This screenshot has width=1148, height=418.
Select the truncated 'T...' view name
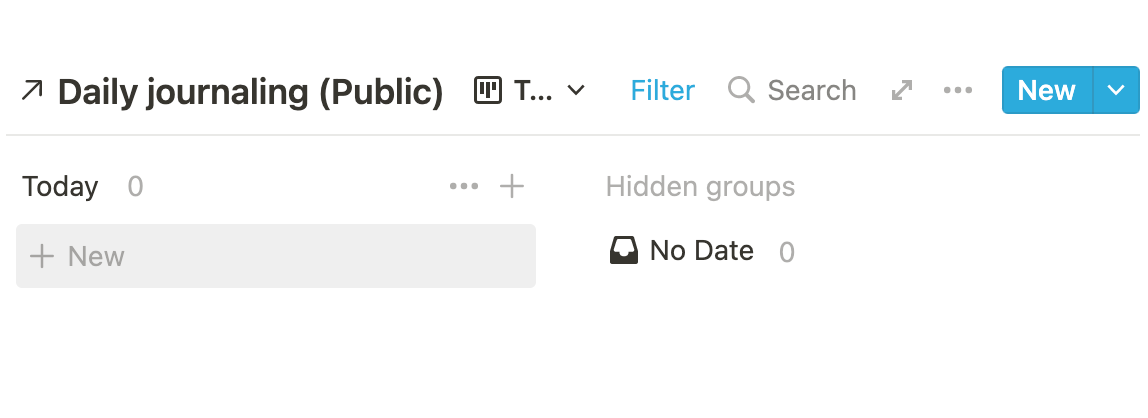pos(533,90)
